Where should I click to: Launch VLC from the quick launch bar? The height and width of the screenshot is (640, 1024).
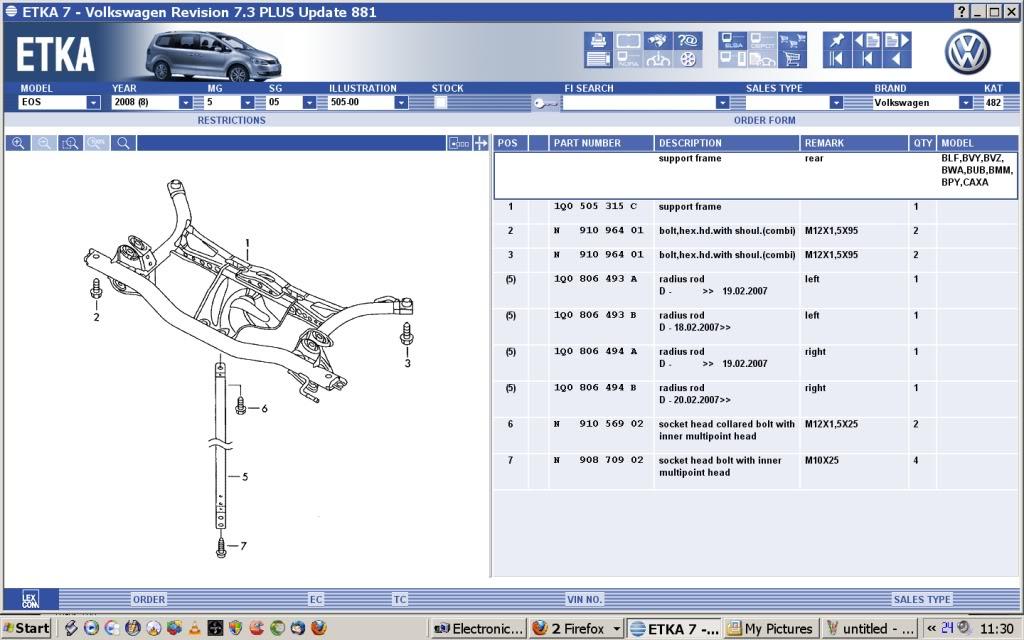[194, 628]
